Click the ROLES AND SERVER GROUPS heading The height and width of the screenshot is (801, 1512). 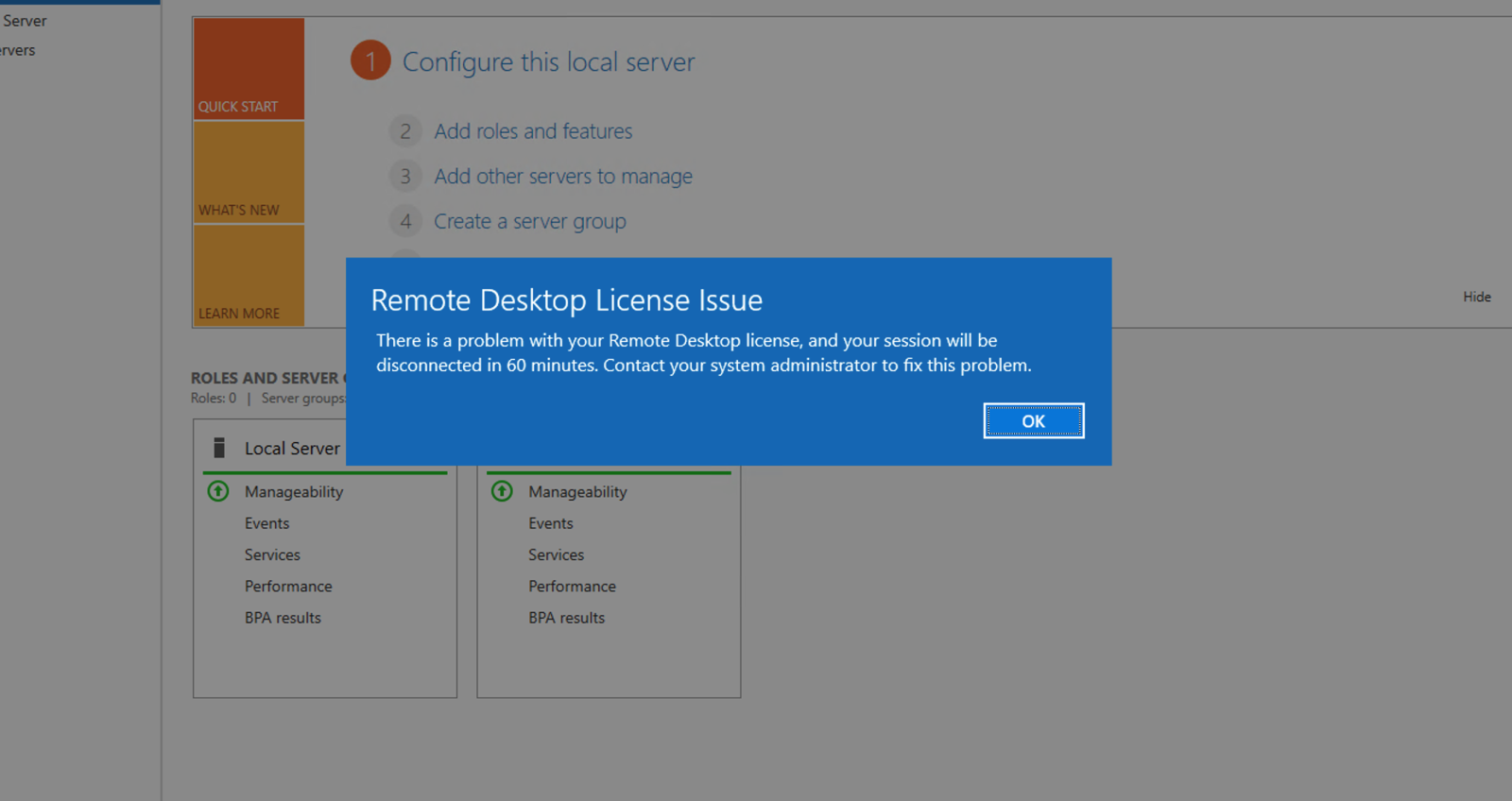[268, 378]
